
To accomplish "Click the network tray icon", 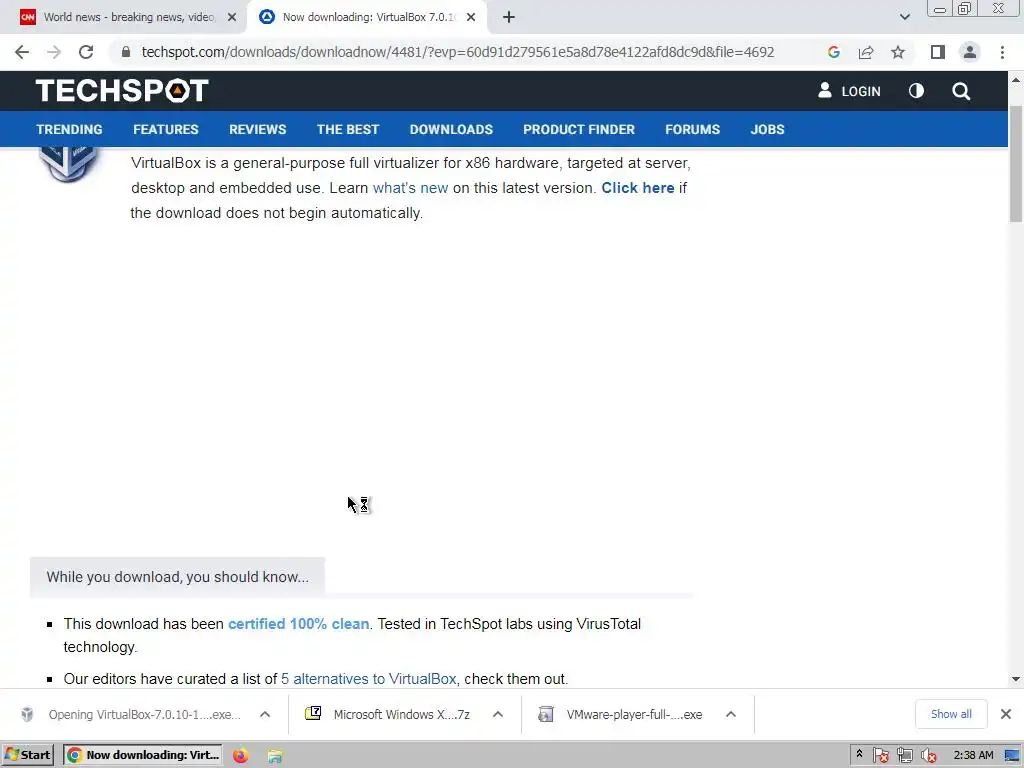I will pyautogui.click(x=904, y=756).
